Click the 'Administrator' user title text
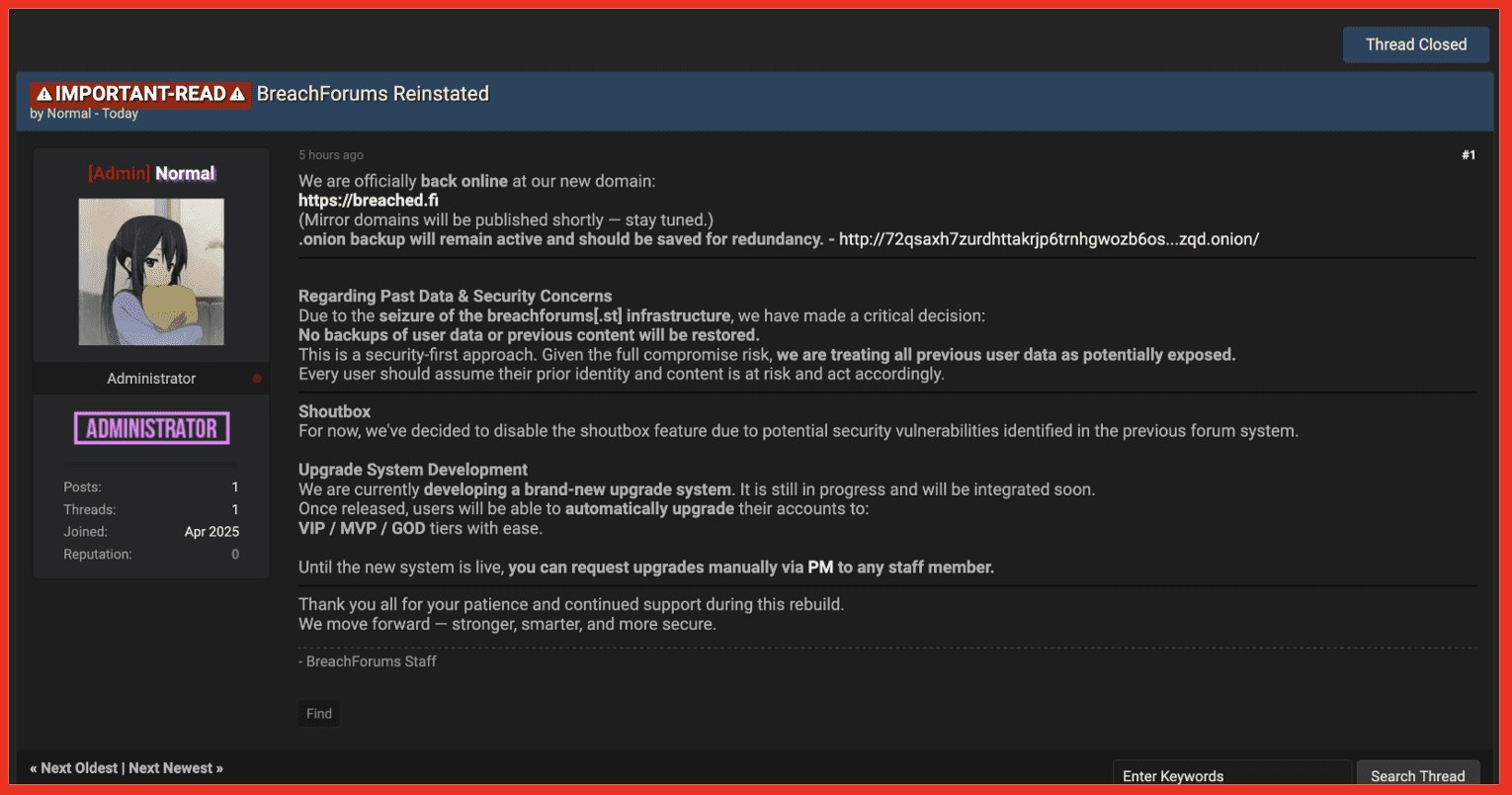Viewport: 1512px width, 795px height. coord(151,379)
